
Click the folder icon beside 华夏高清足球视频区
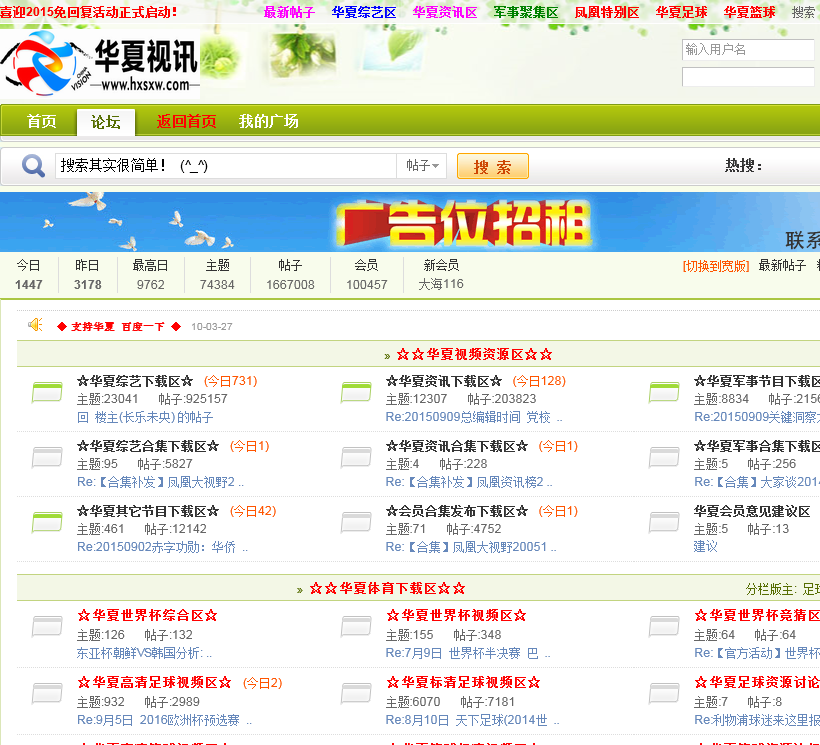click(47, 694)
